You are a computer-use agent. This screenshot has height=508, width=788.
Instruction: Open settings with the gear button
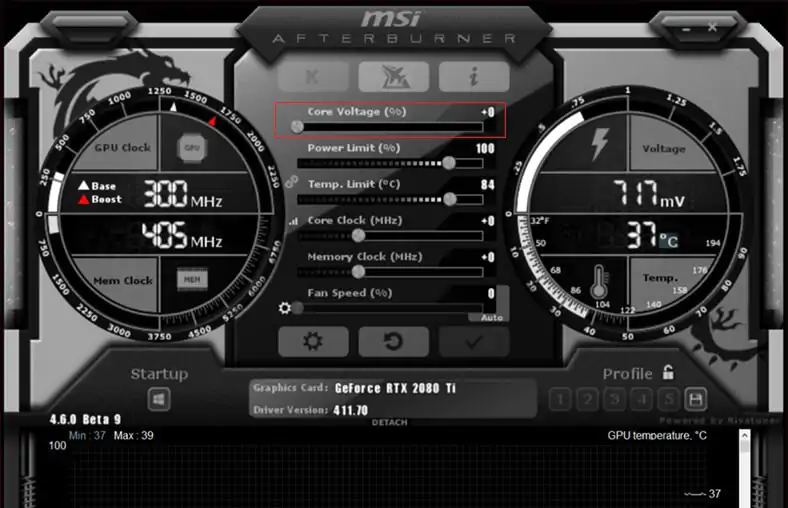(x=313, y=341)
